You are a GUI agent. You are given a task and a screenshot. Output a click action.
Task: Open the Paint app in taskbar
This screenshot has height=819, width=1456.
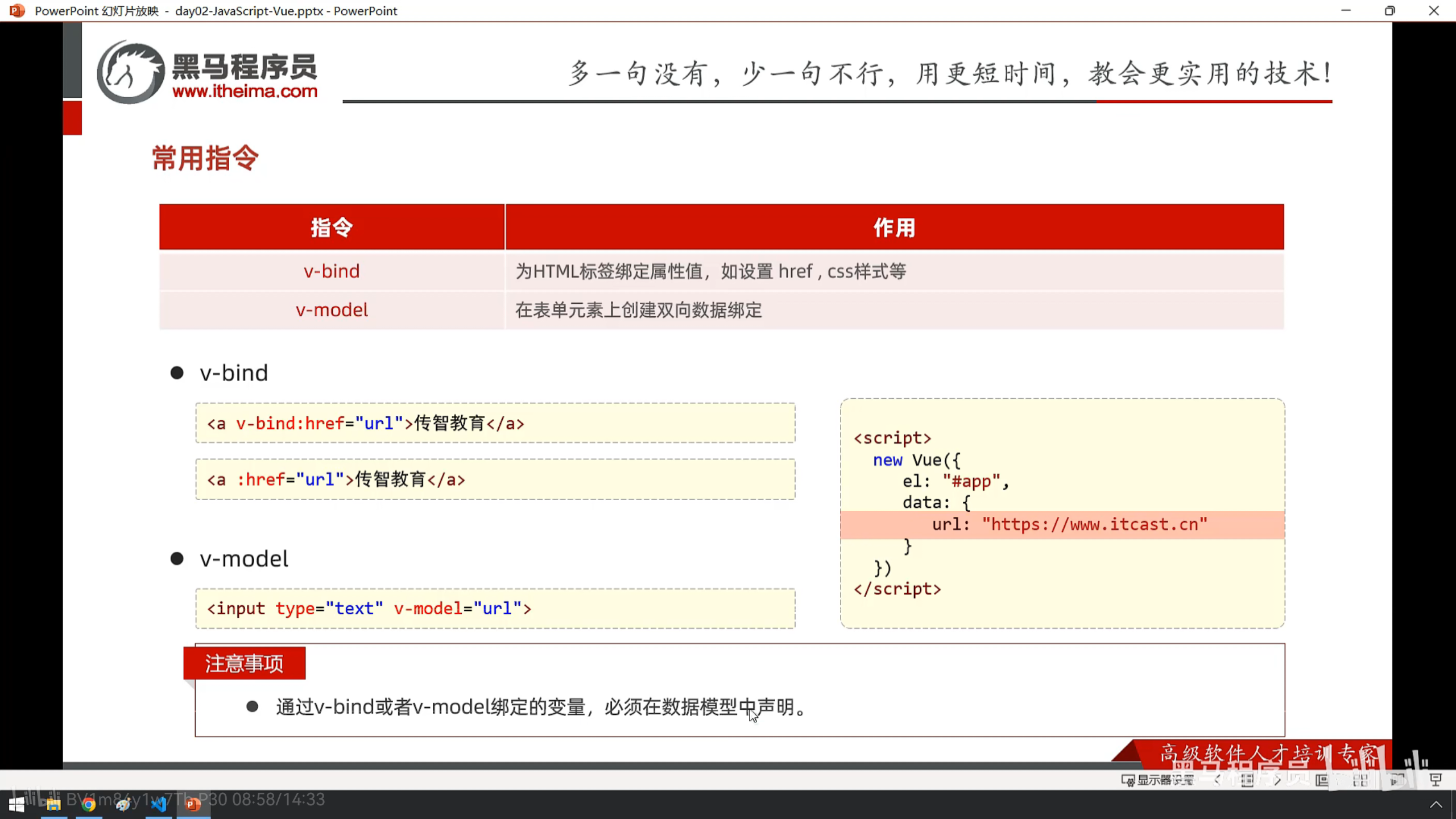123,804
